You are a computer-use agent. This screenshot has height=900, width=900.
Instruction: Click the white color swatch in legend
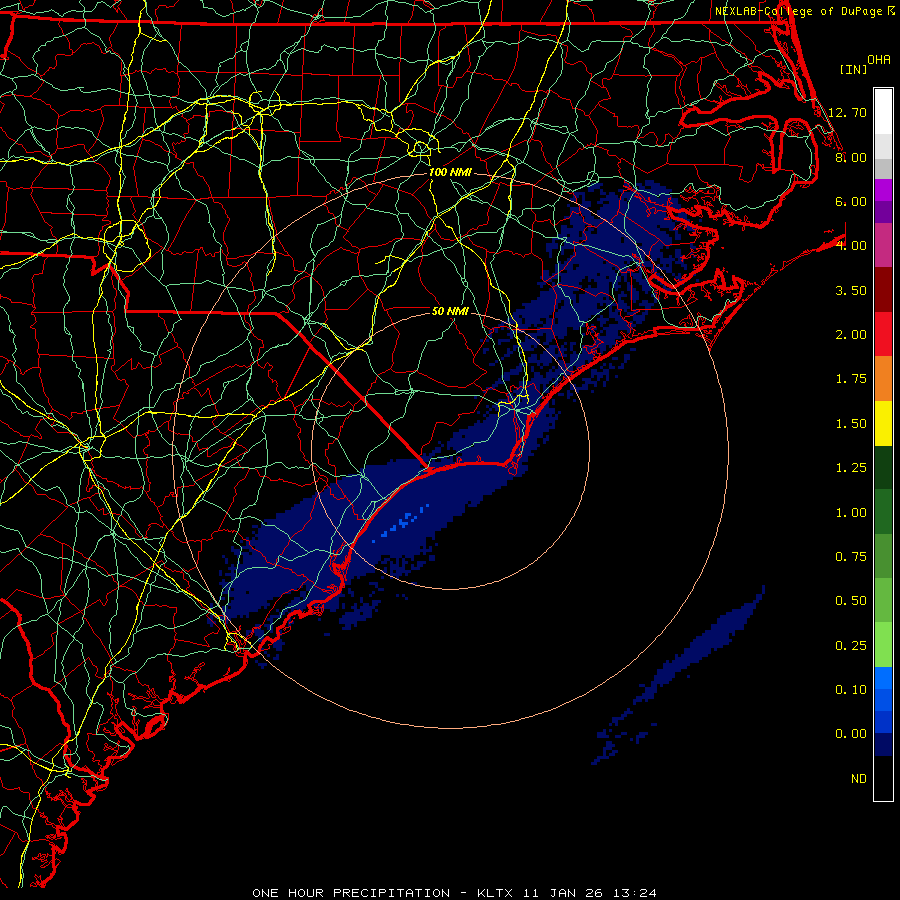[x=883, y=111]
